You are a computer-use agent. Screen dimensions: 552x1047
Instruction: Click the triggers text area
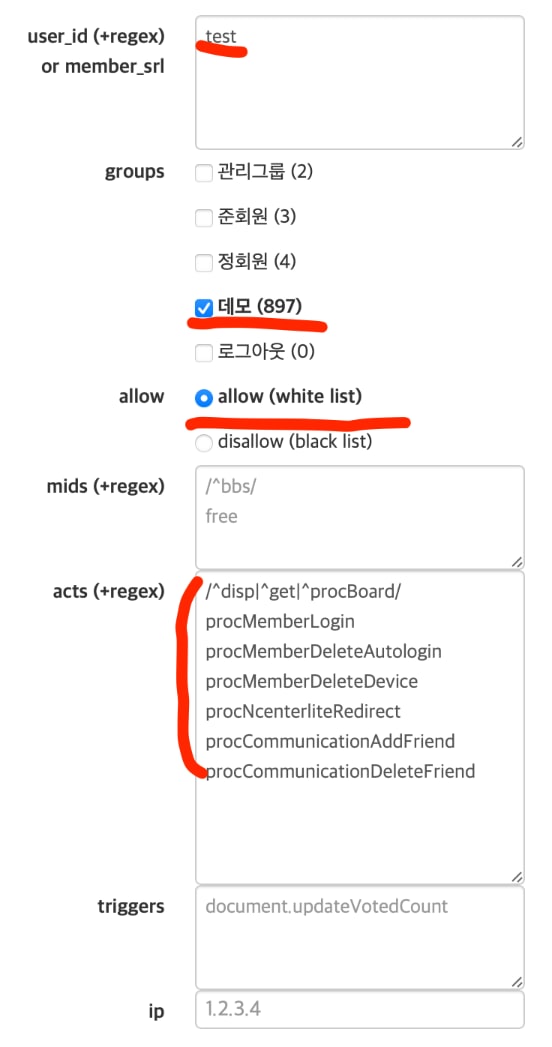(x=360, y=937)
